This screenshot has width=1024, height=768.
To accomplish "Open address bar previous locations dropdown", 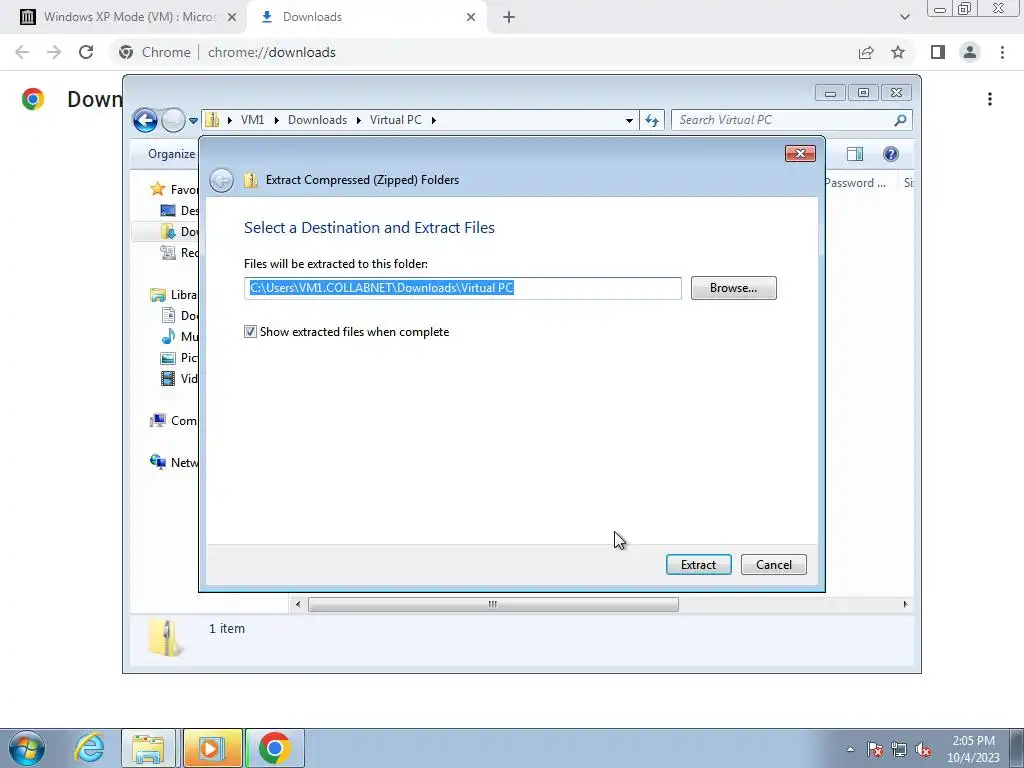I will tap(629, 120).
